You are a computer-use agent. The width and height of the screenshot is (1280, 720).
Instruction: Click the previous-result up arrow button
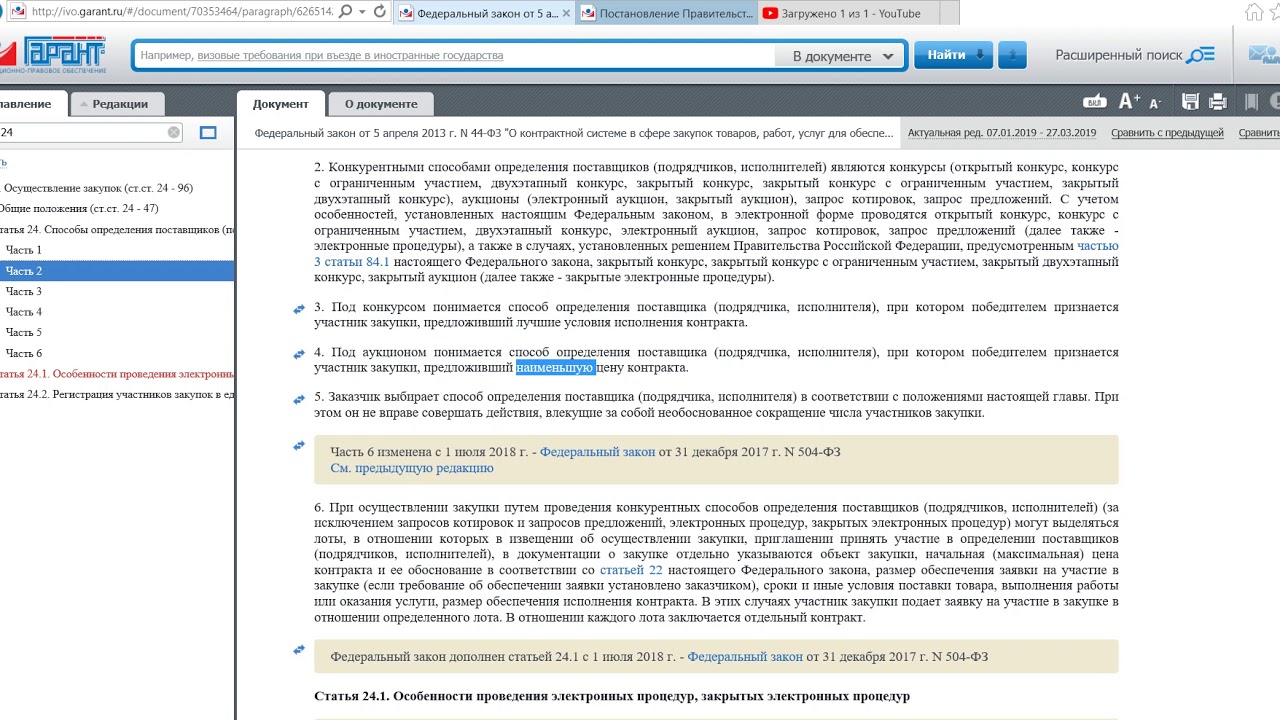1012,55
